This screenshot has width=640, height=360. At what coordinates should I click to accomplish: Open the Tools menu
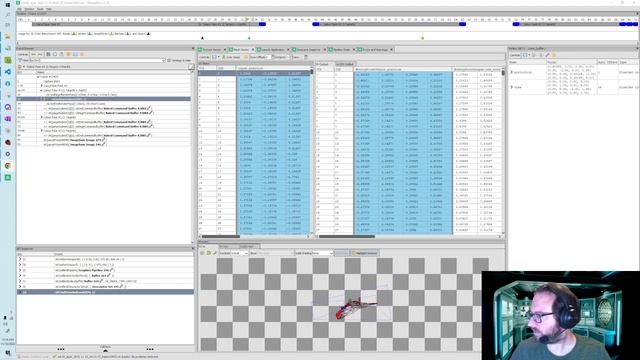(x=40, y=9)
